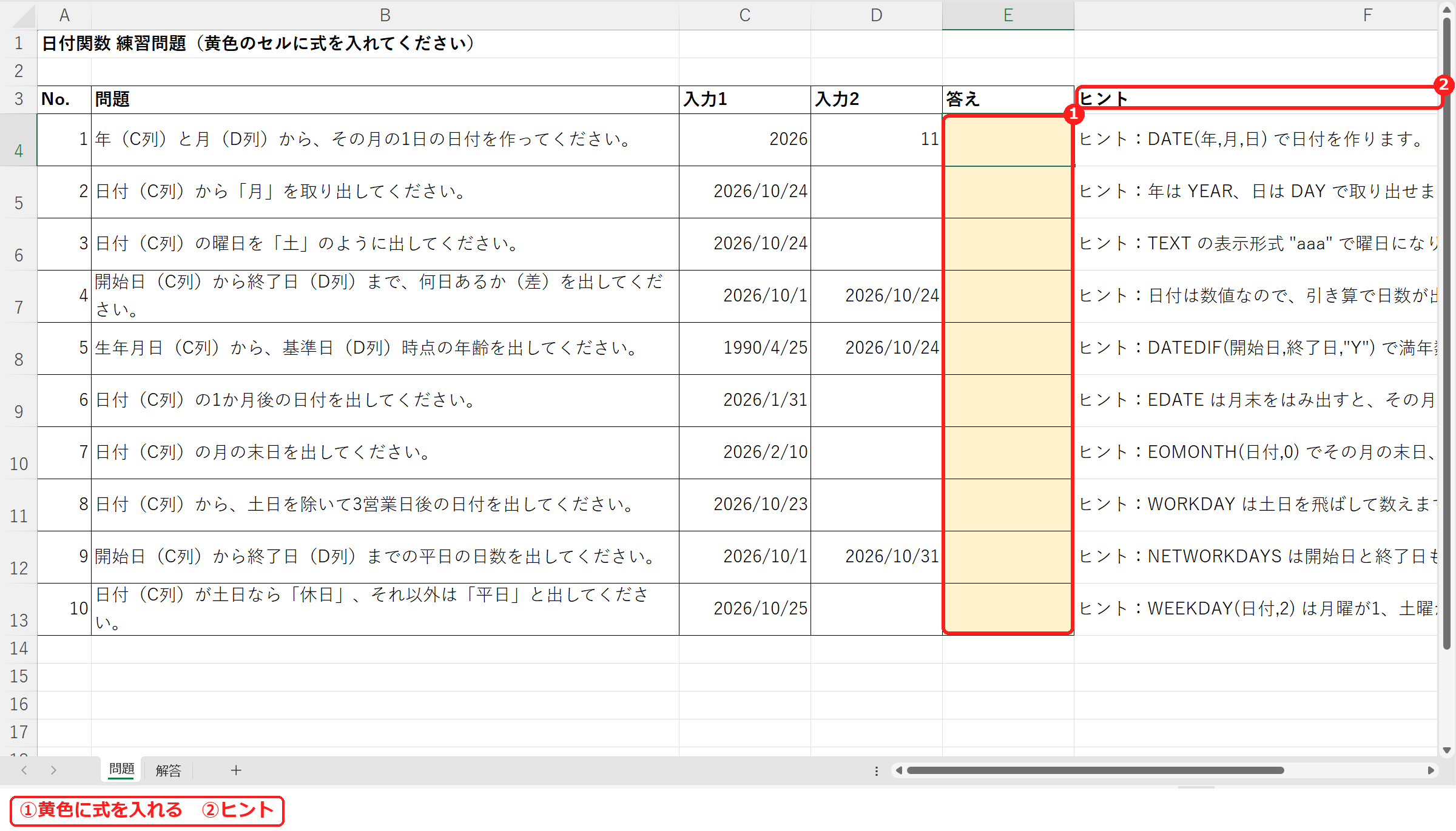Select column C header
Viewport: 1456px width, 831px height.
[x=745, y=15]
